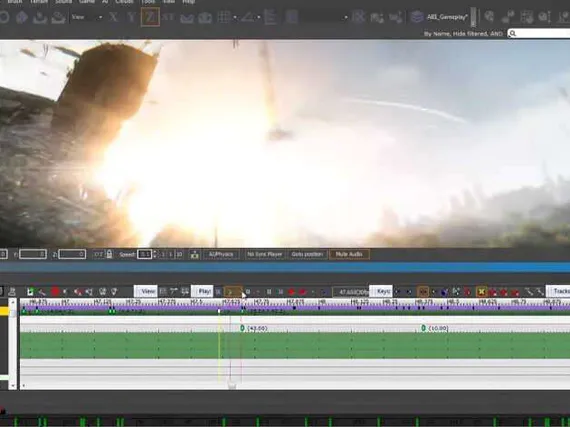The height and width of the screenshot is (427, 570).
Task: Click the circular select icon at toolbar start
Action: (x=4, y=17)
